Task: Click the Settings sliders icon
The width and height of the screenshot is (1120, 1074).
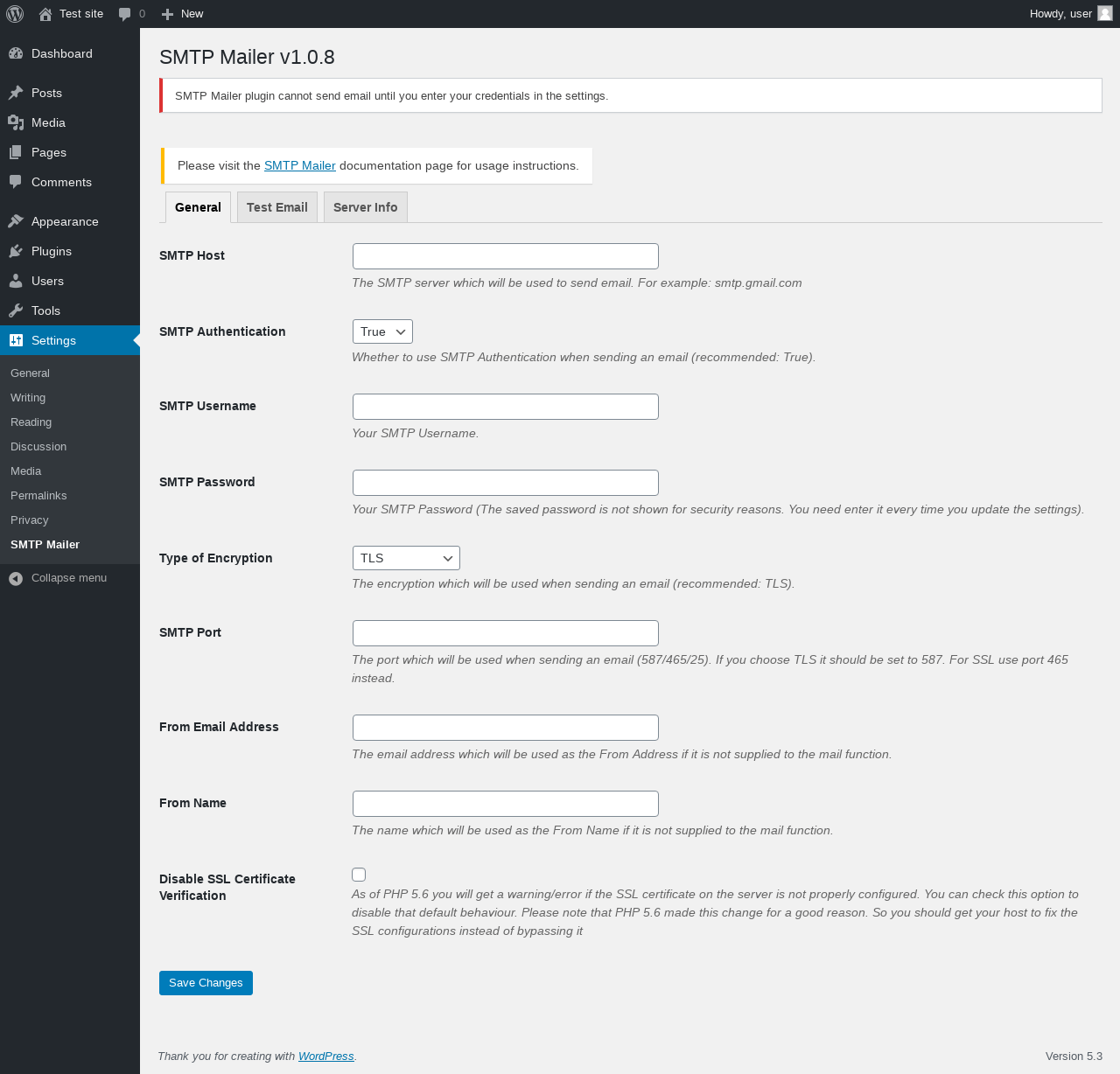Action: (x=16, y=340)
